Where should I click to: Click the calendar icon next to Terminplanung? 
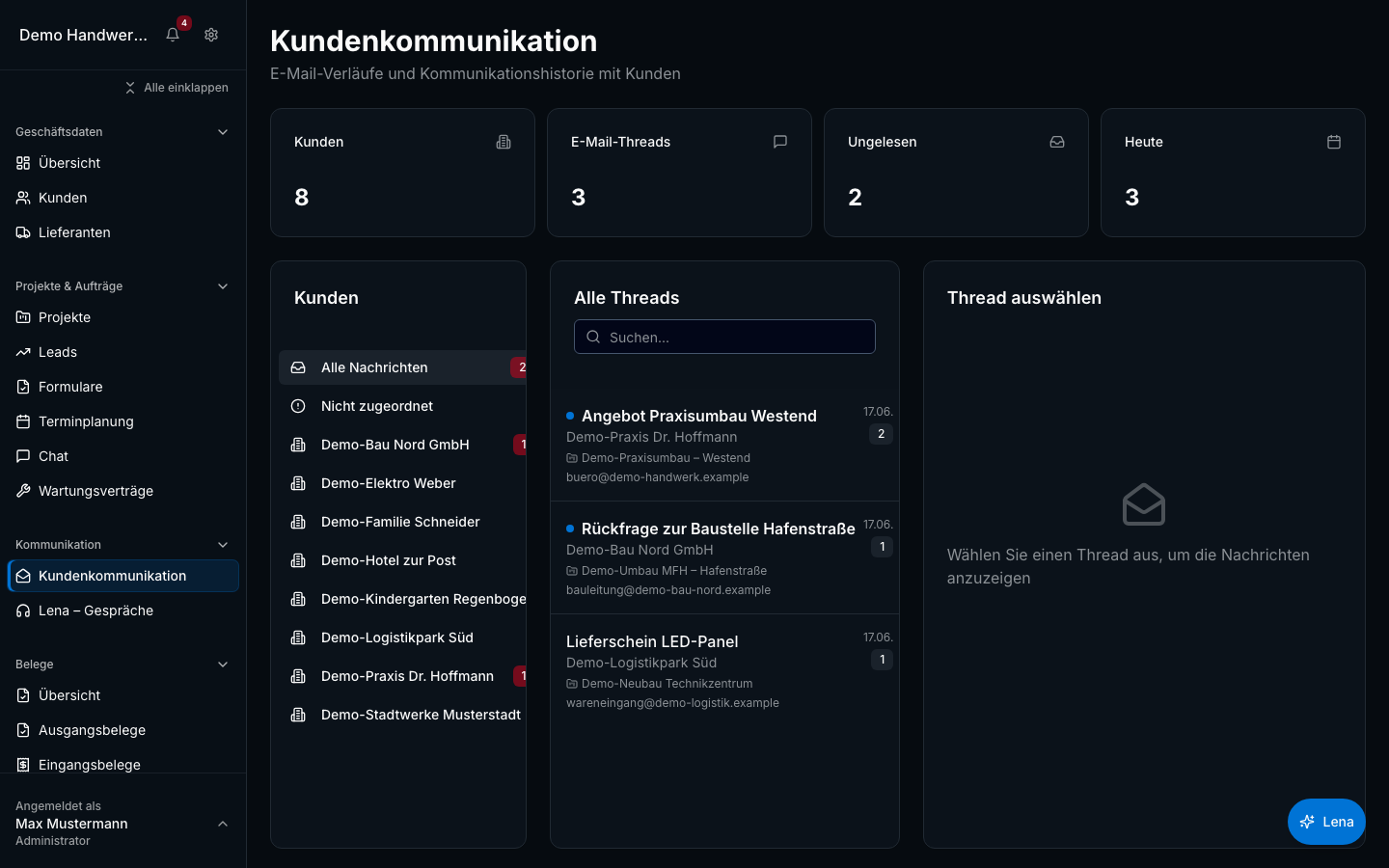click(23, 421)
